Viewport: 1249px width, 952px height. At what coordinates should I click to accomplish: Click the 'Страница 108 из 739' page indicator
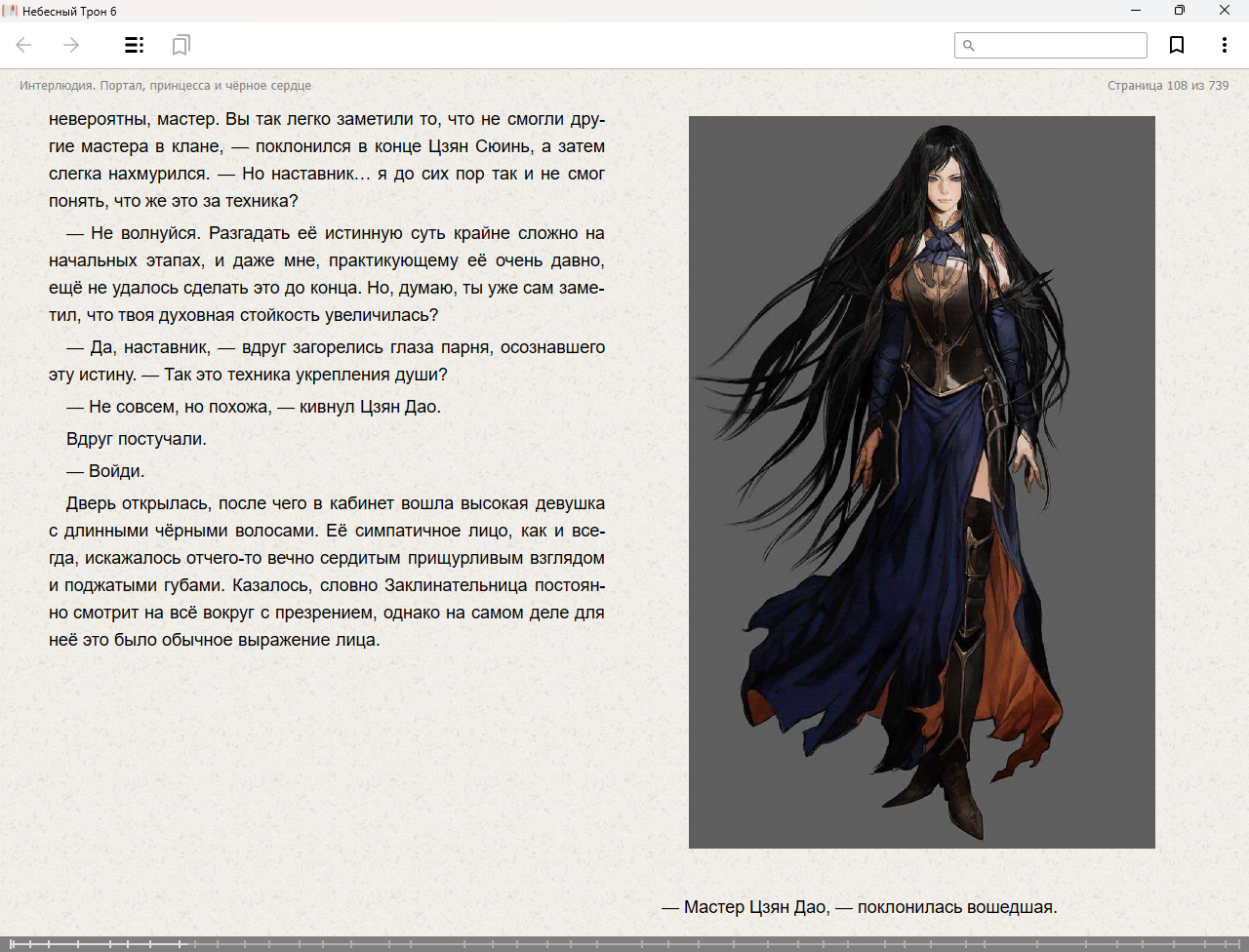[x=1167, y=86]
